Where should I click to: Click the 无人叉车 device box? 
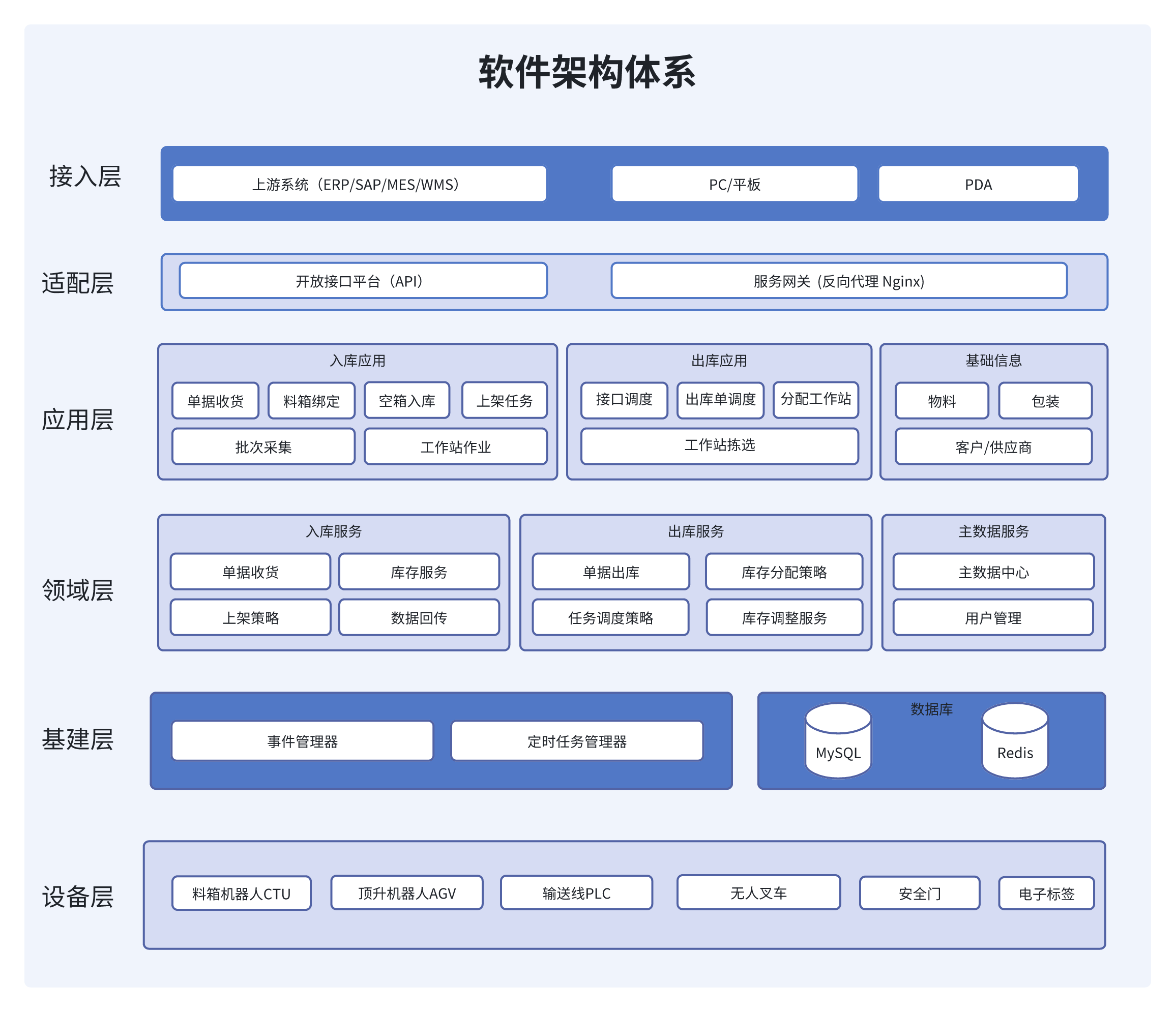click(758, 893)
